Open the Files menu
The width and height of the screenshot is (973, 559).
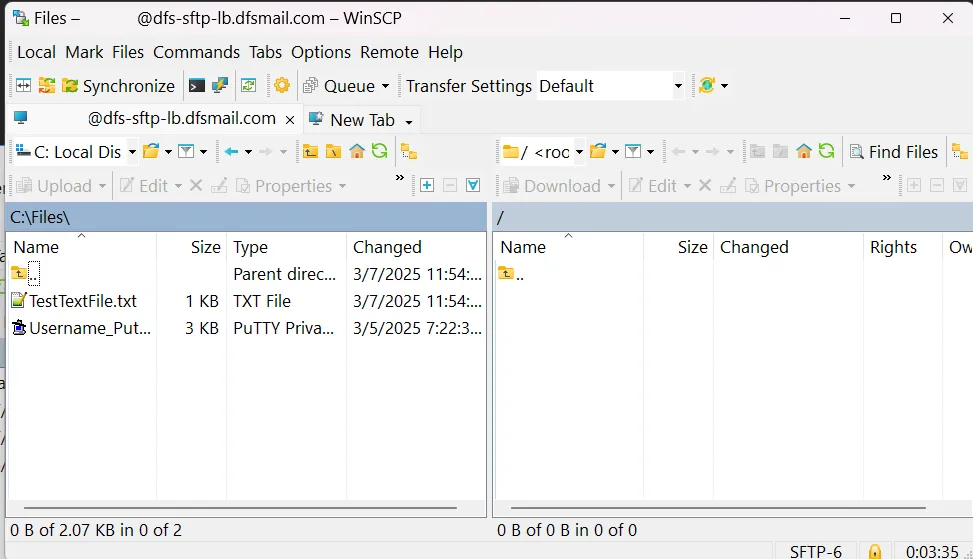128,52
